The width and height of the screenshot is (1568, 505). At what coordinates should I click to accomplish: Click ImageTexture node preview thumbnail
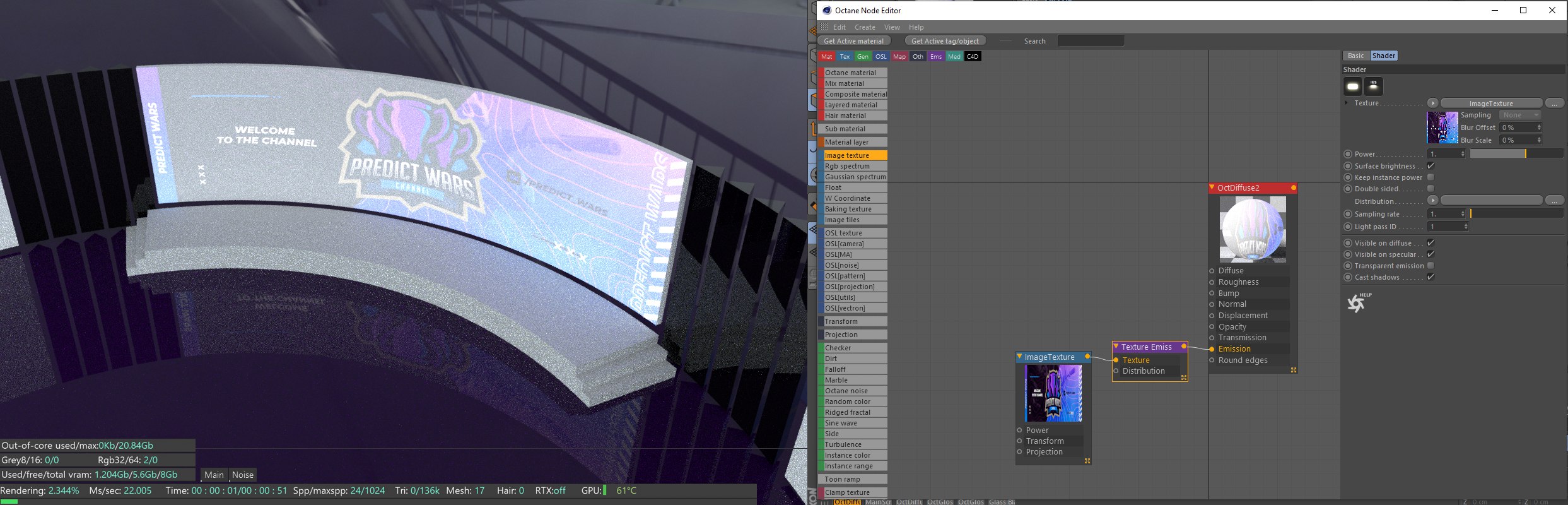[1053, 393]
